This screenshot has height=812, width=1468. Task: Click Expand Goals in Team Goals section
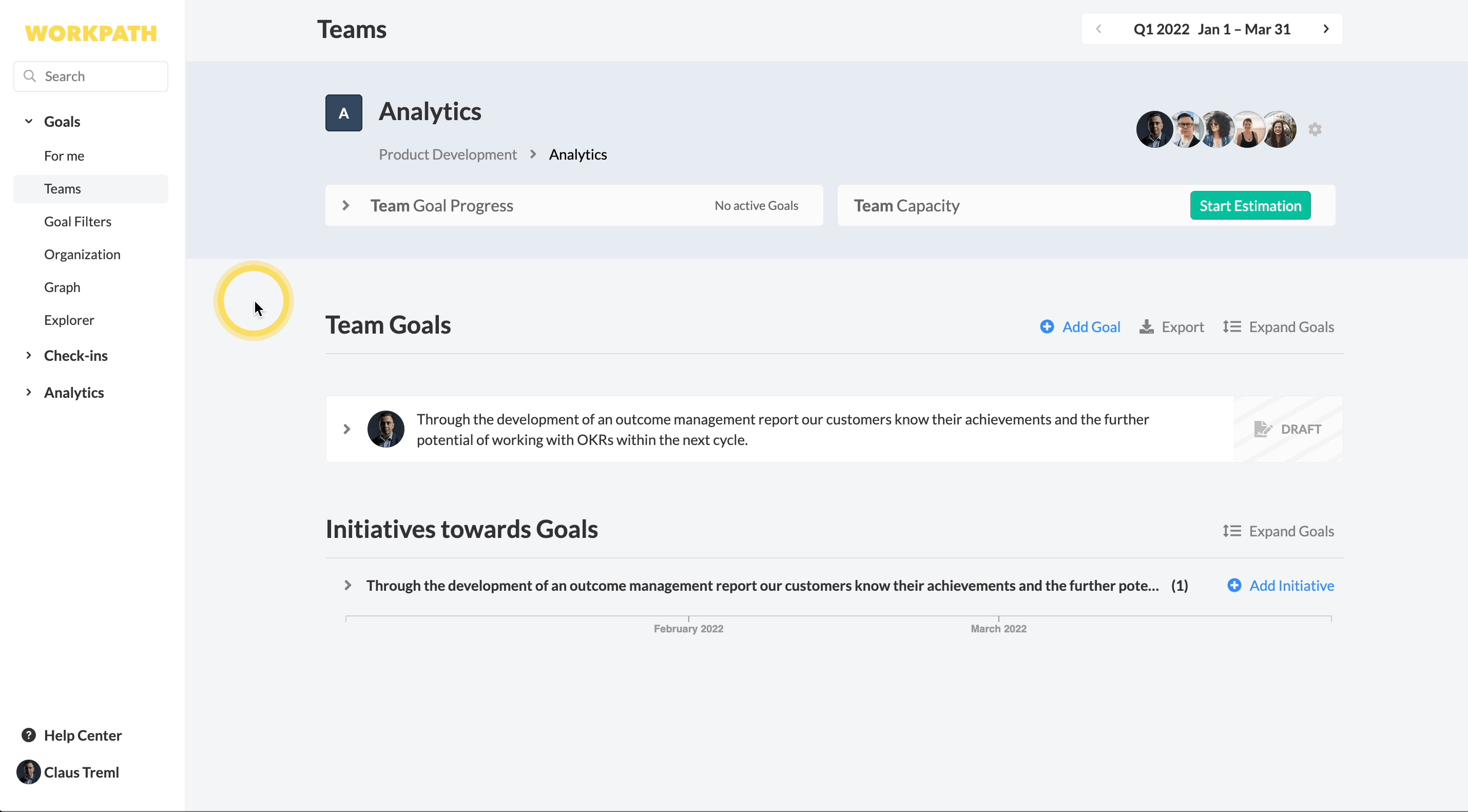[x=1291, y=326]
